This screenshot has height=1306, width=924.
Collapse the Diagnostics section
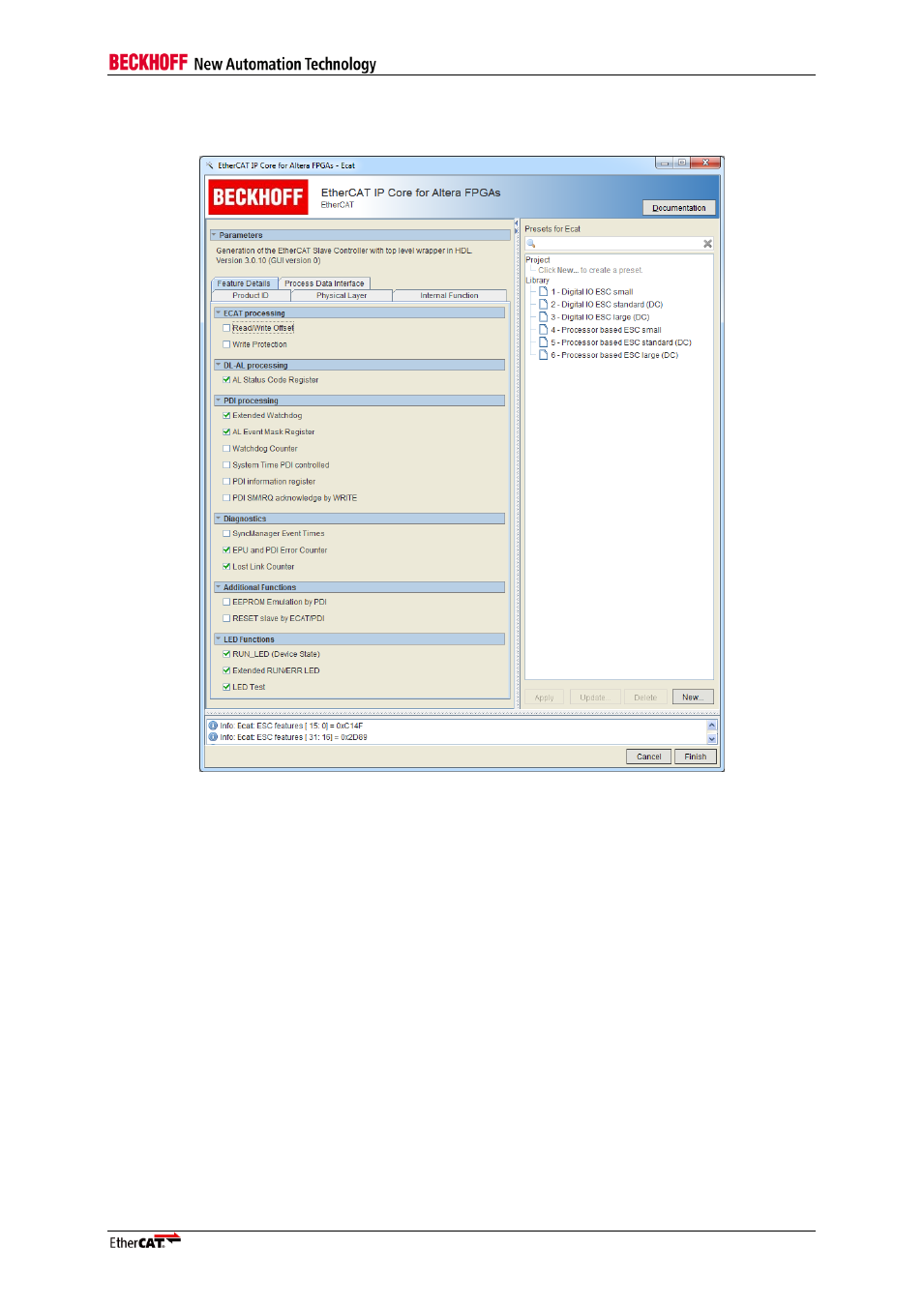coord(219,519)
